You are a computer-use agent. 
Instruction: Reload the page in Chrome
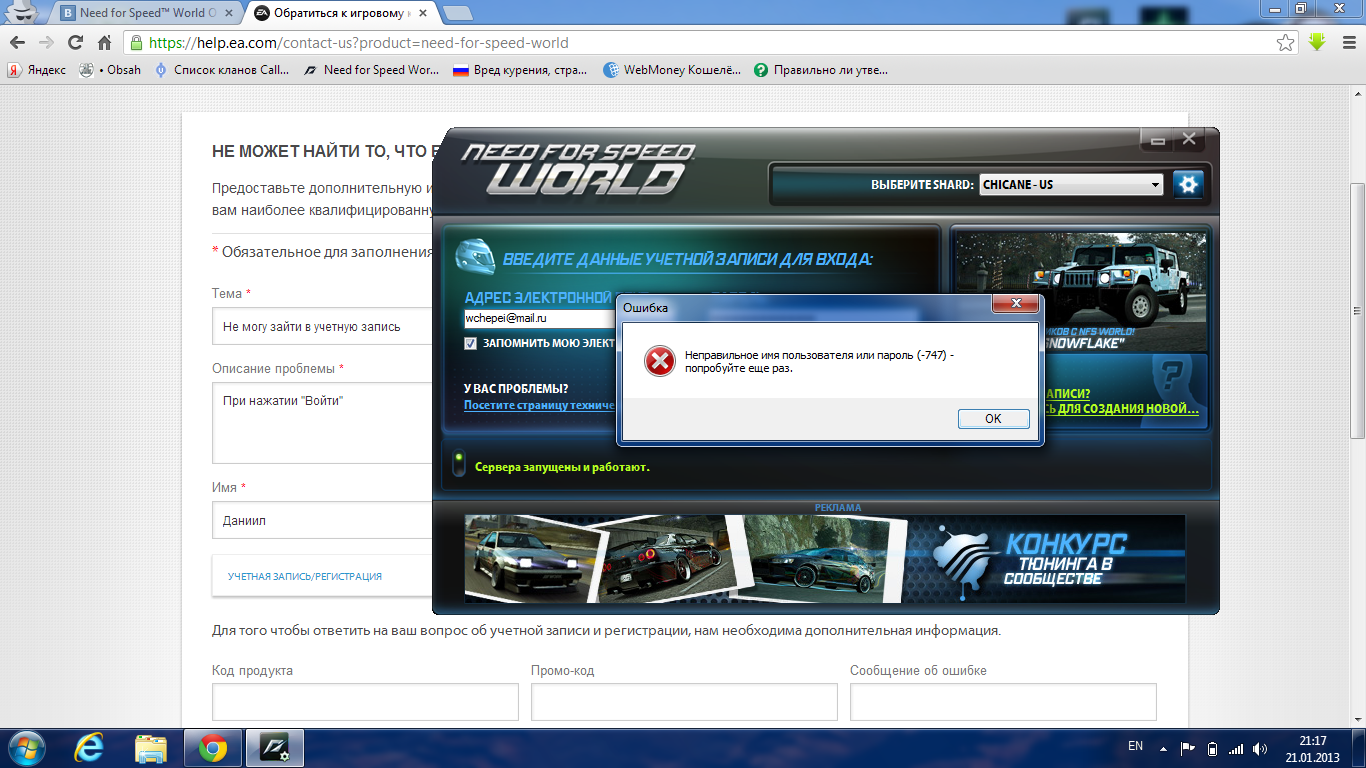tap(75, 43)
